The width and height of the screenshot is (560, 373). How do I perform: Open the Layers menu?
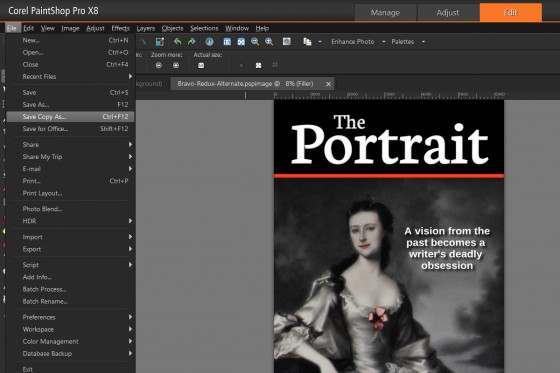(146, 28)
